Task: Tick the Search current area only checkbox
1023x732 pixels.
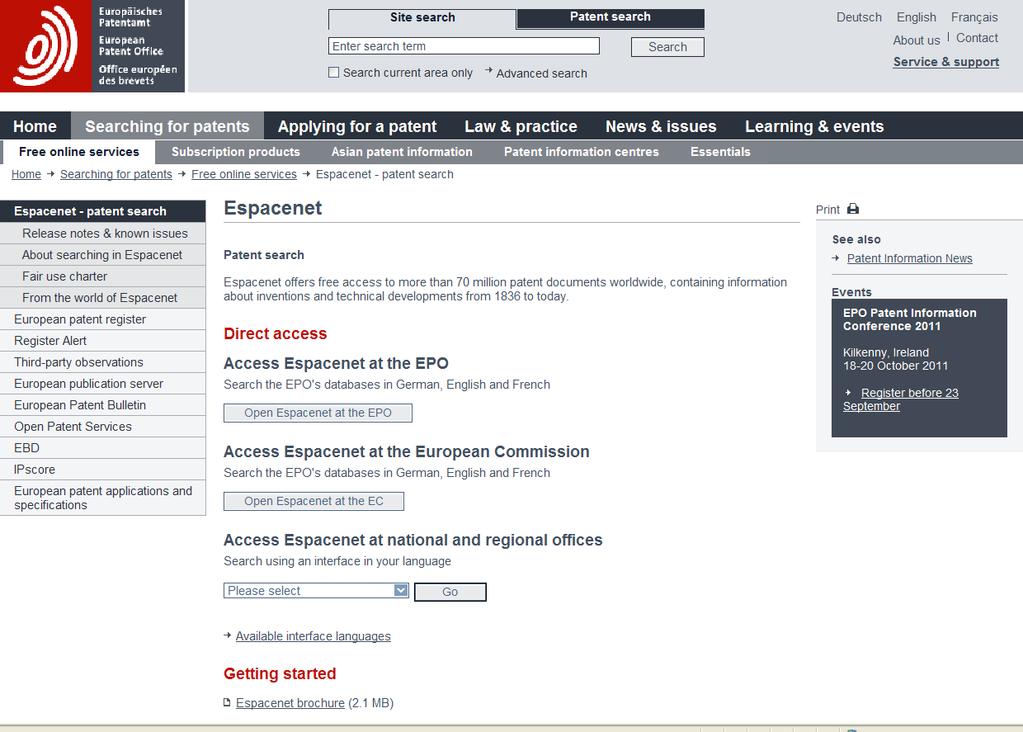Action: (333, 72)
